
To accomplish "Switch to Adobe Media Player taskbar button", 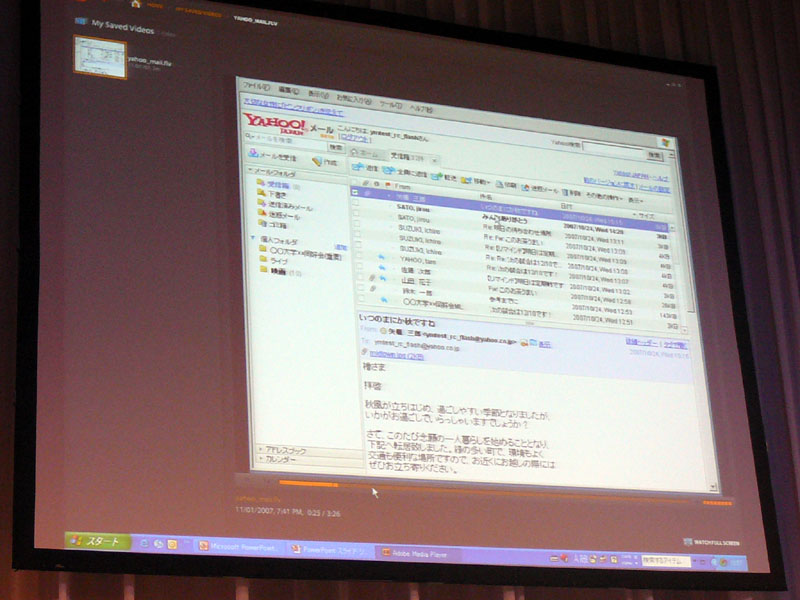I will coord(417,553).
